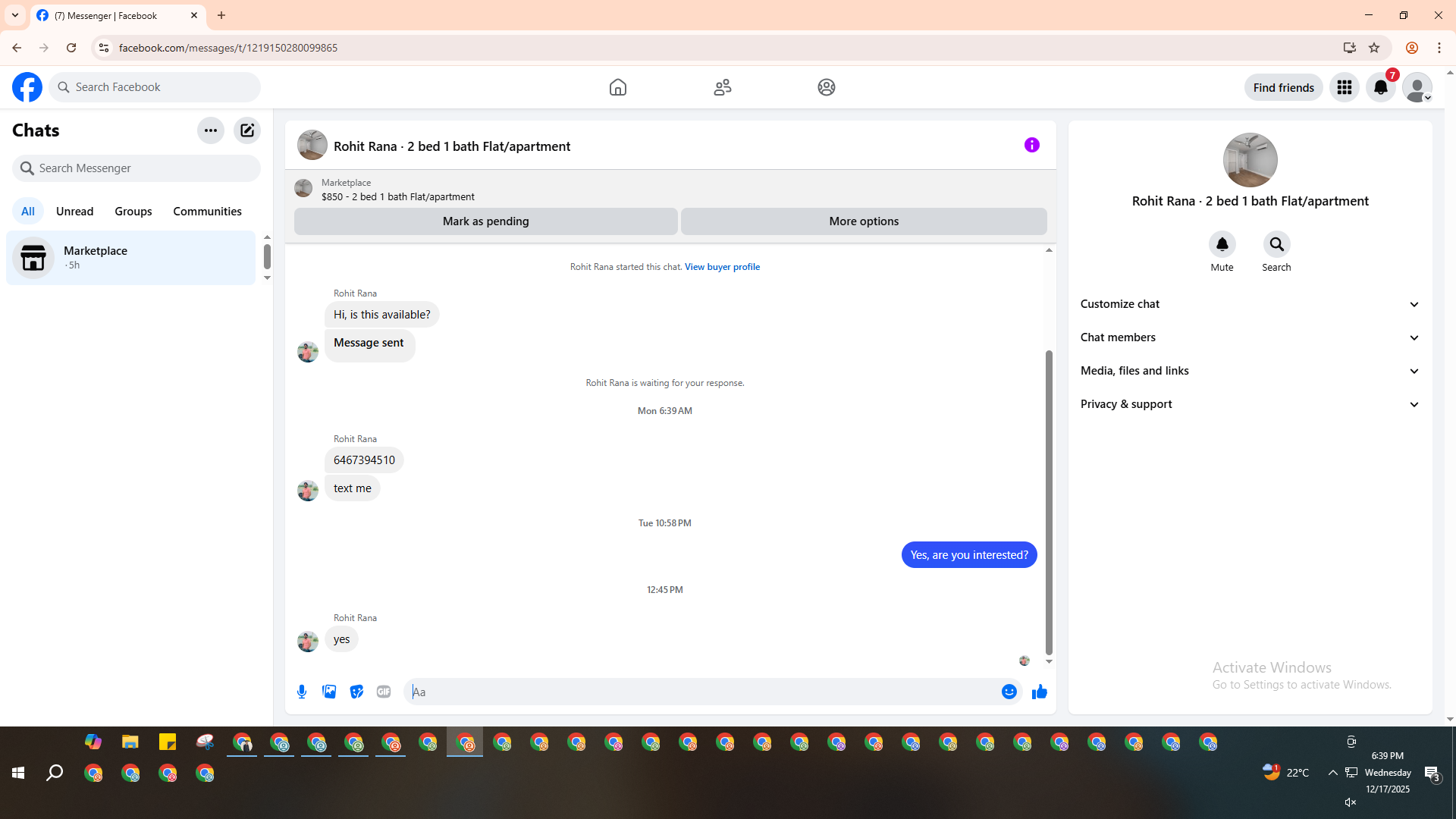Open Facebook notifications bell
This screenshot has width=1456, height=819.
point(1380,88)
